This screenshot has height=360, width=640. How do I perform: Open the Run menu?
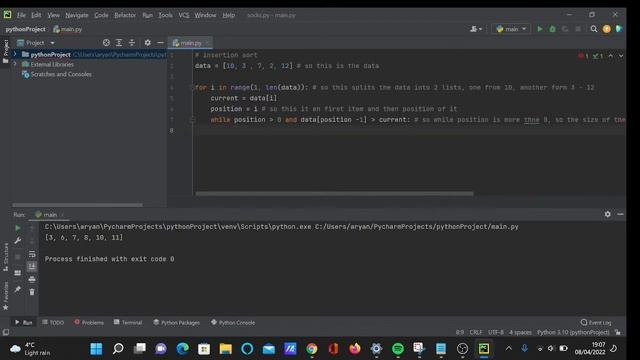(147, 15)
